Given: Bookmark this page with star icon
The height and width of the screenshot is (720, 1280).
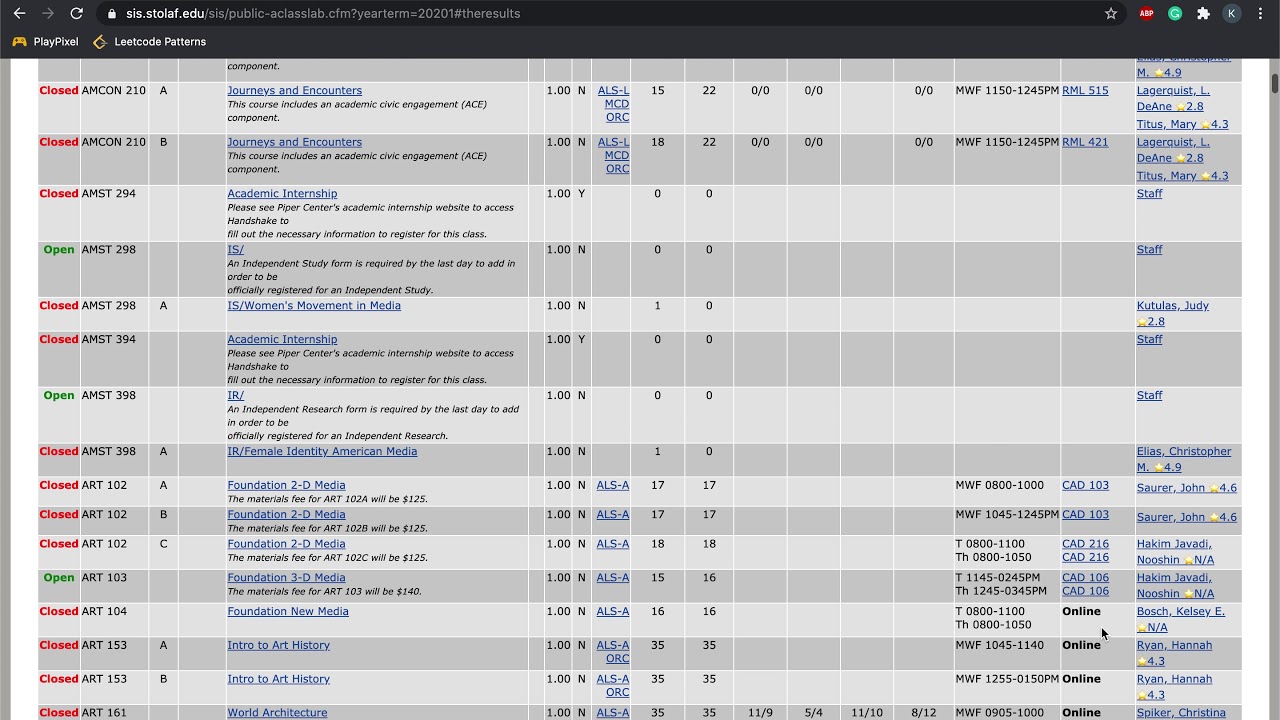Looking at the screenshot, I should 1111,13.
